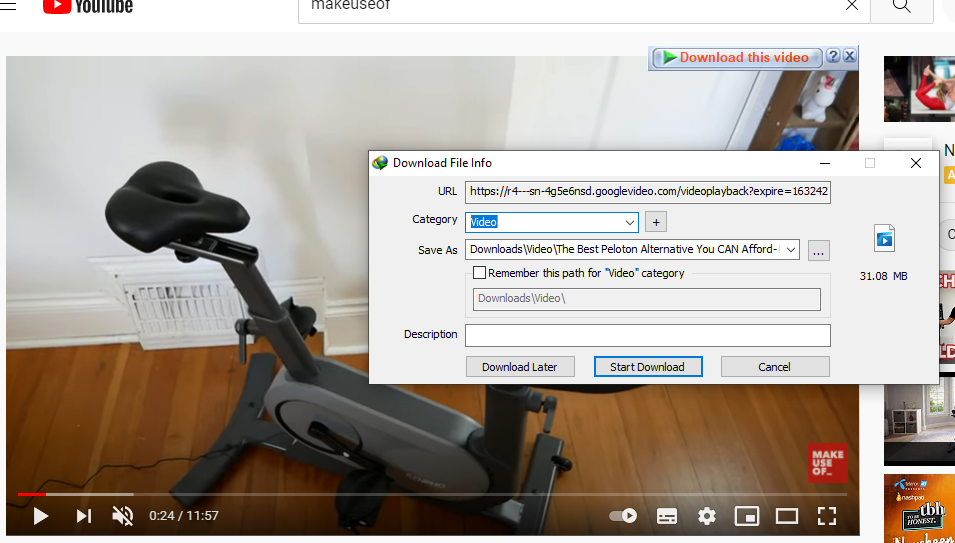
Task: Play the video
Action: [40, 516]
